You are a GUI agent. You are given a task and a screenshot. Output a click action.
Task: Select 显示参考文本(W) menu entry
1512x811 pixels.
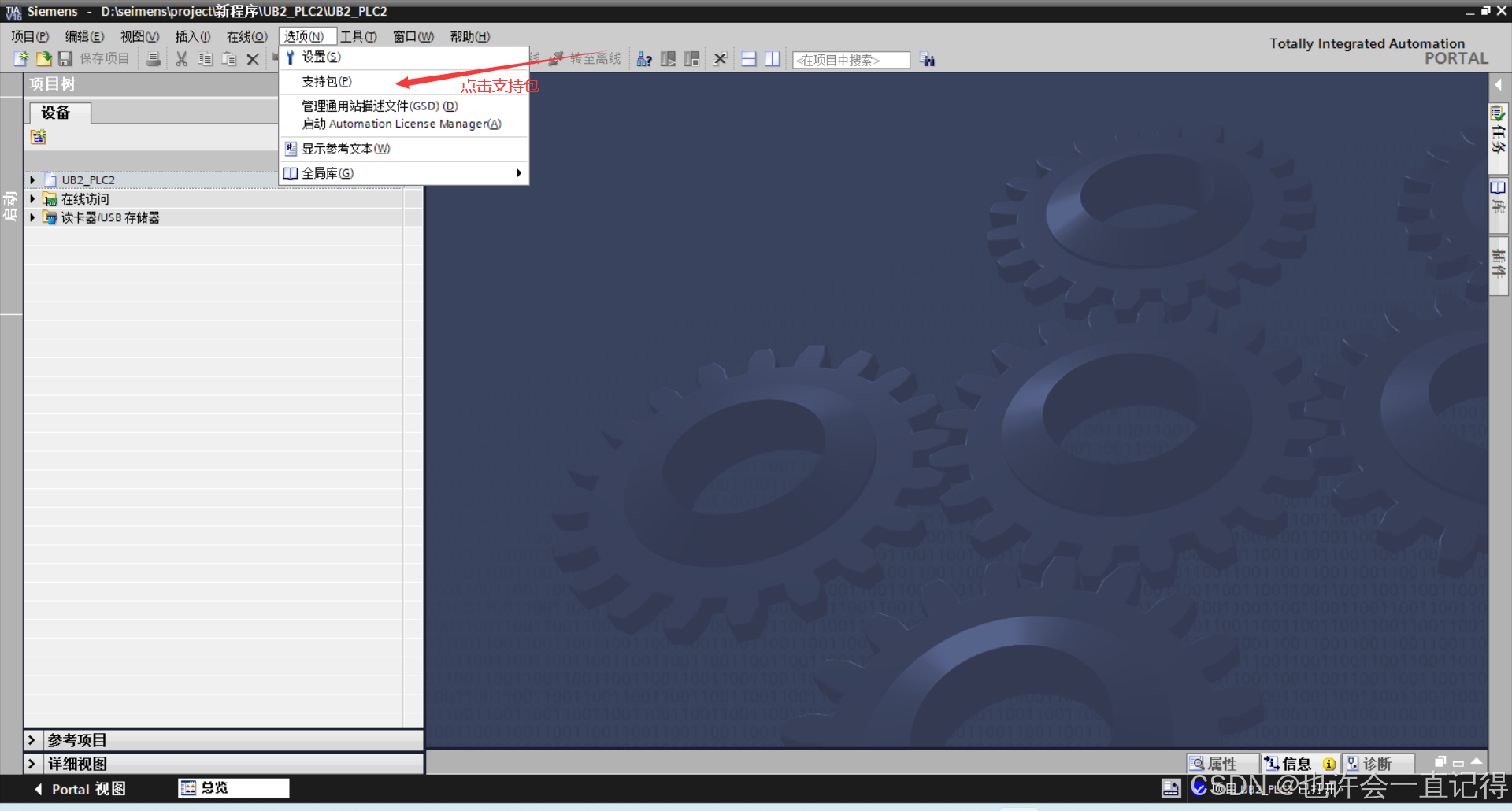click(404, 149)
